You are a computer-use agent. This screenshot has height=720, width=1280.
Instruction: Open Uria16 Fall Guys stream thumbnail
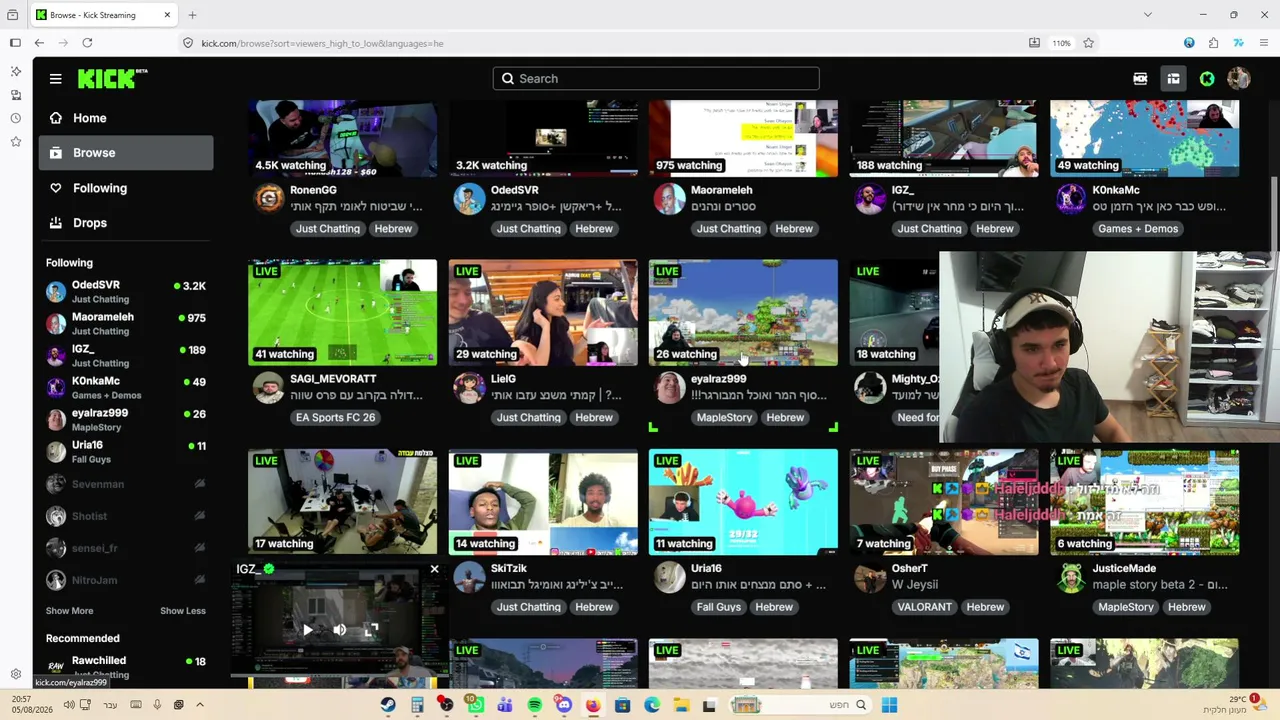[x=743, y=502]
